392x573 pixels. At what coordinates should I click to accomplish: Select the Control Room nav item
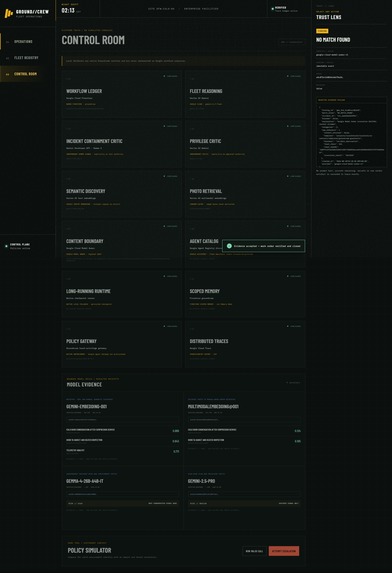click(x=28, y=74)
